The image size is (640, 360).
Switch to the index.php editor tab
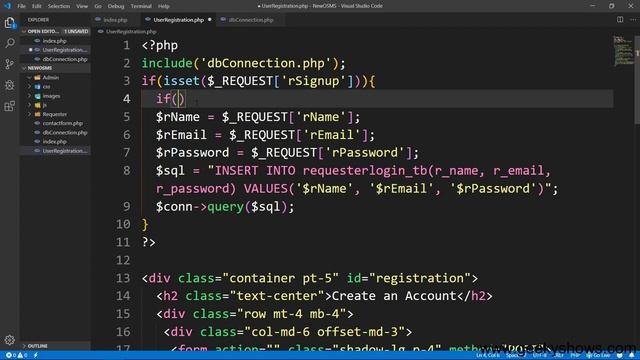[x=115, y=20]
